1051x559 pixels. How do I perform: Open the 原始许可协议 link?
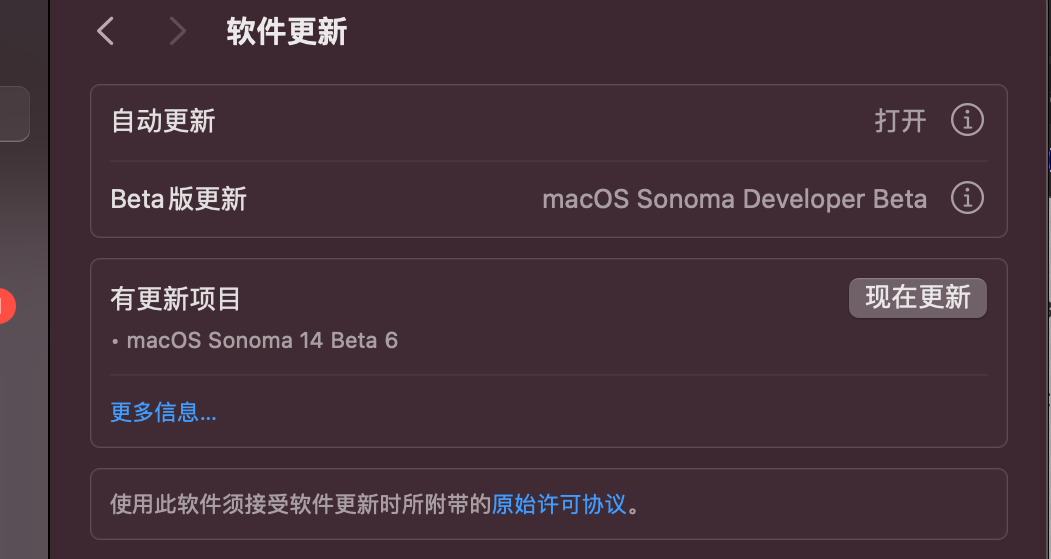click(559, 504)
